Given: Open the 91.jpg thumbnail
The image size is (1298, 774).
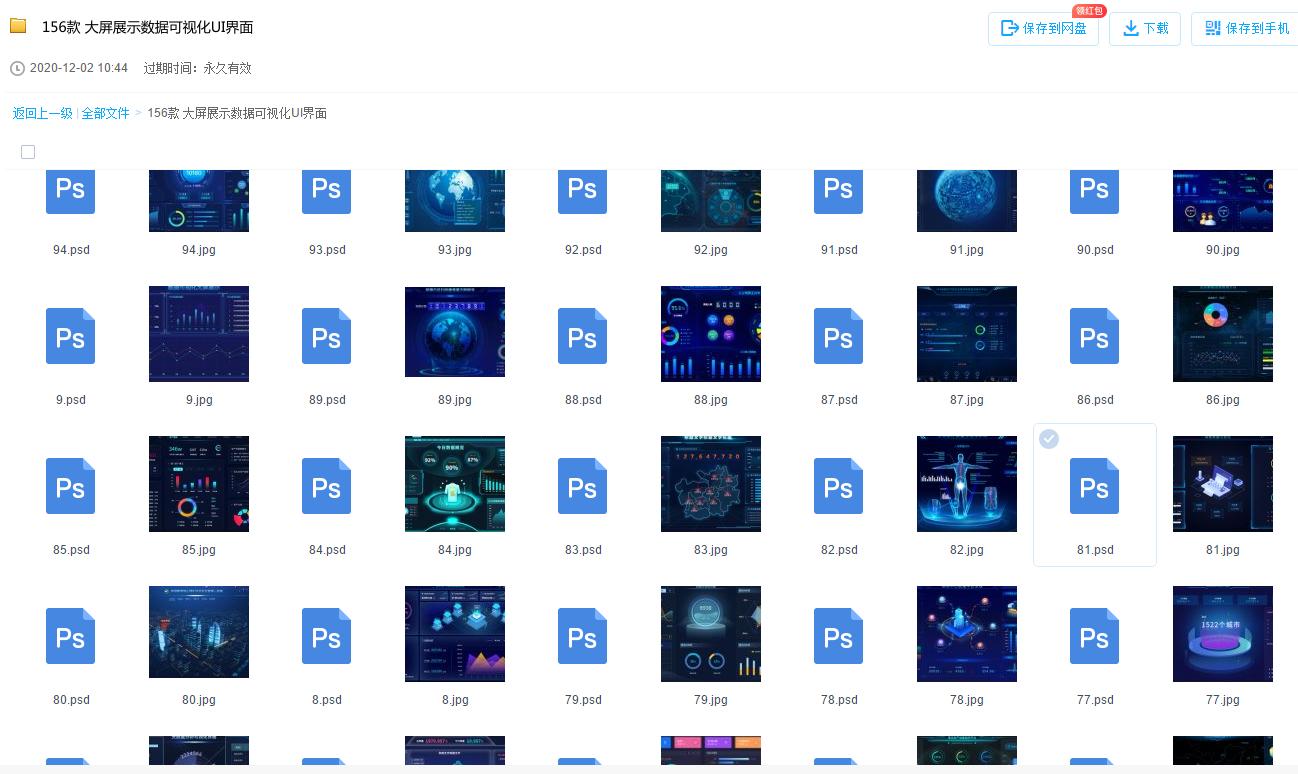Looking at the screenshot, I should click(967, 201).
